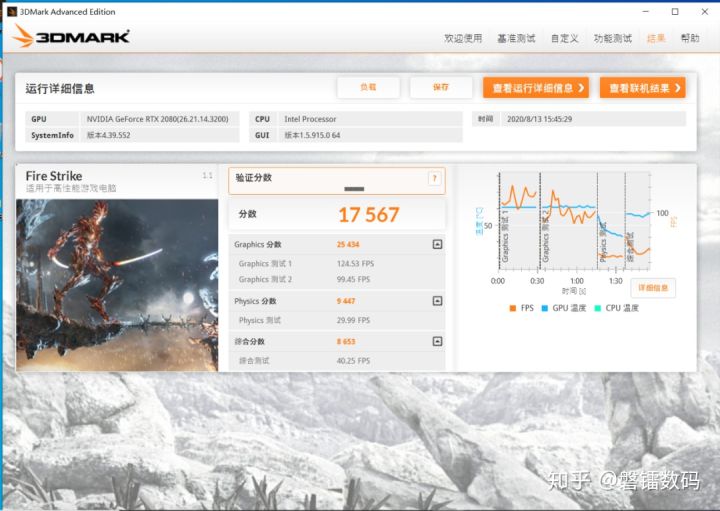Viewport: 720px width, 511px height.
Task: Click the 详细信息 button under the chart
Action: pos(652,288)
